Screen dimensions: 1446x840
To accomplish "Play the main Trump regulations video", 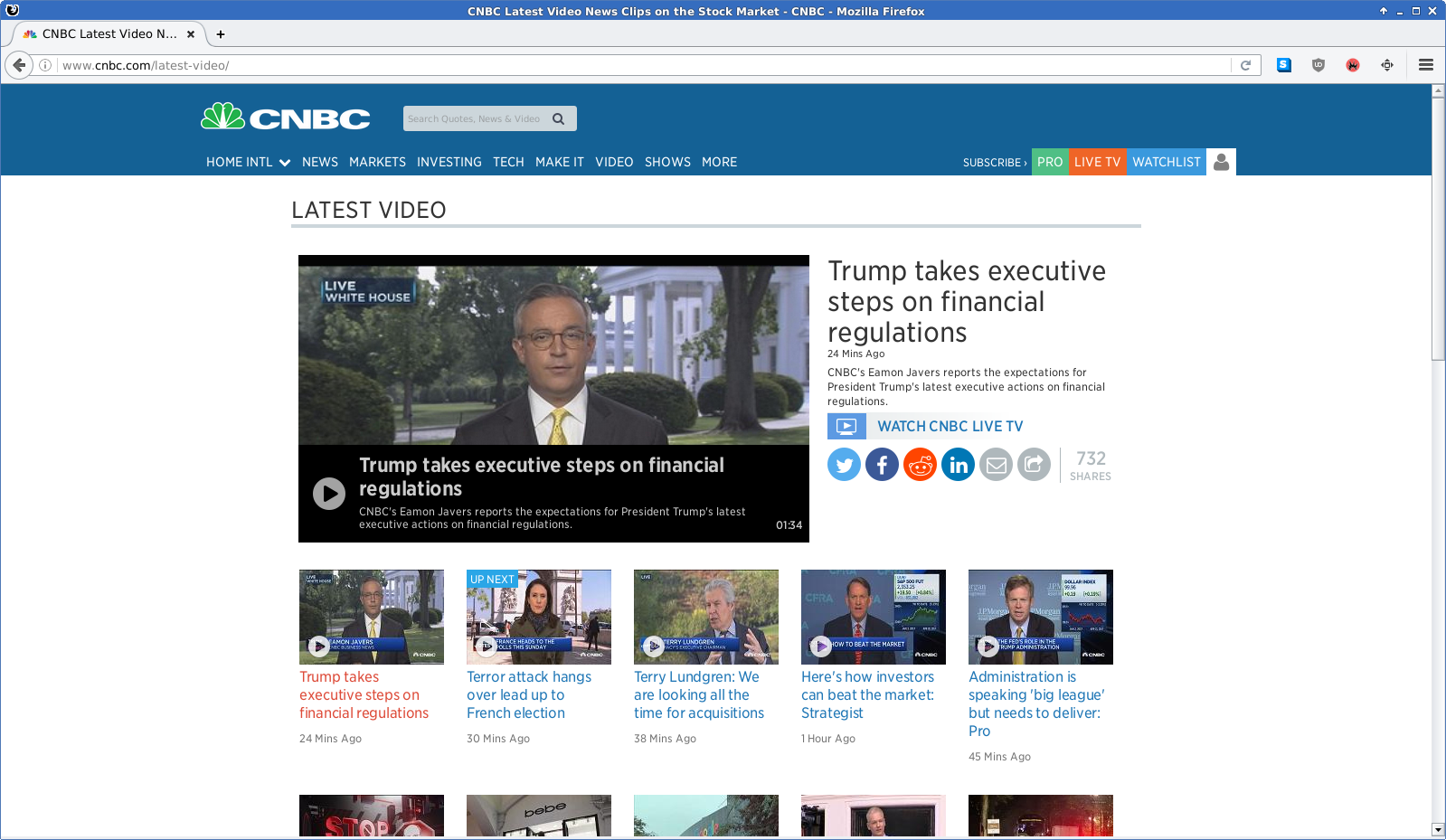I will tap(329, 494).
